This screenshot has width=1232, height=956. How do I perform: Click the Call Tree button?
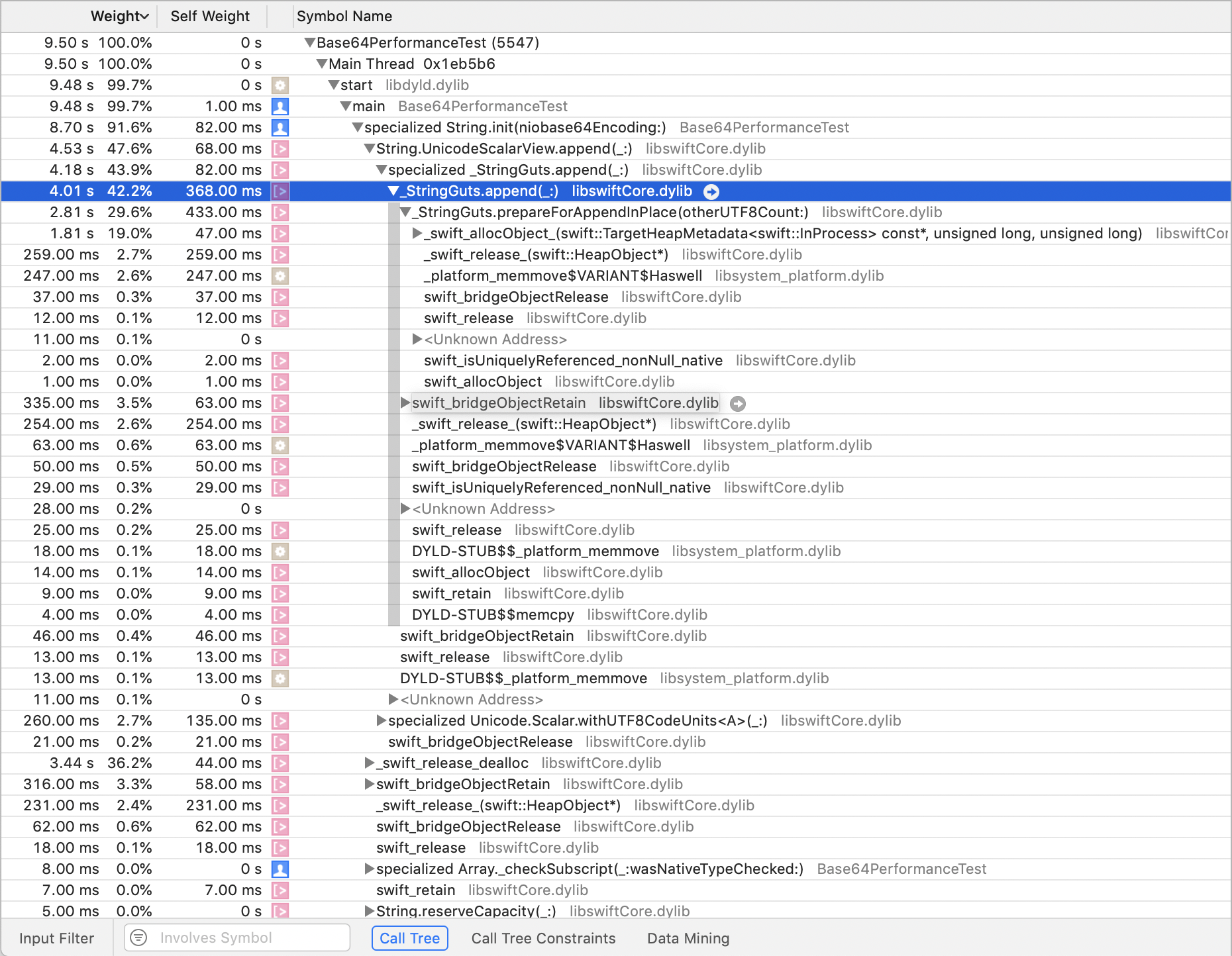(409, 937)
